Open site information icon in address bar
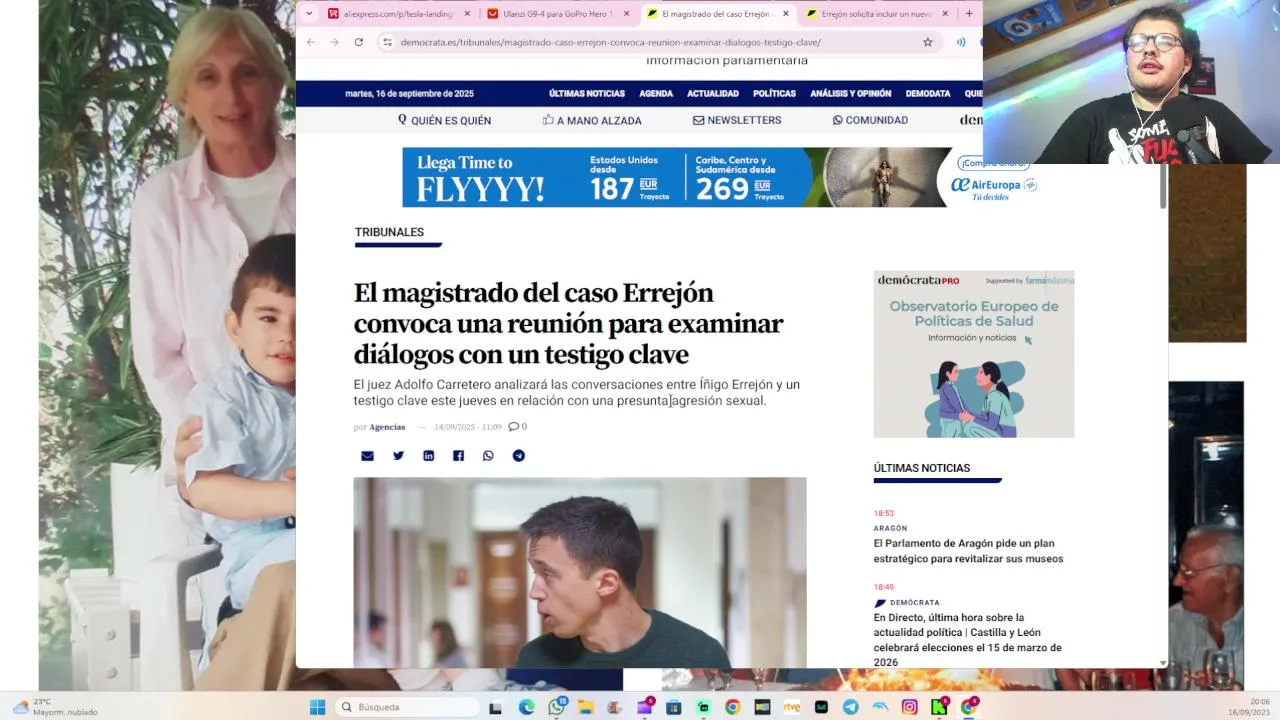Viewport: 1280px width, 720px height. 387,42
